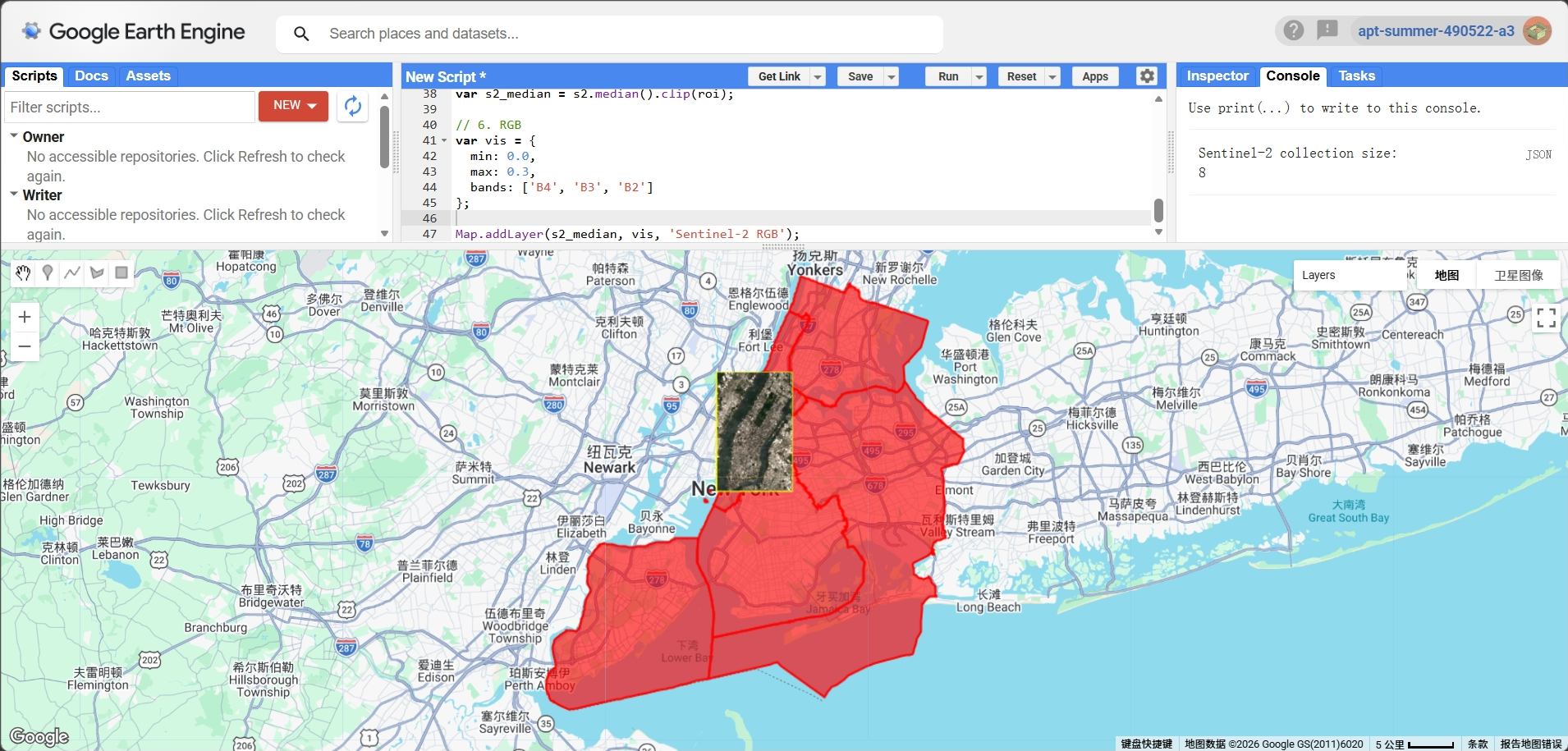The width and height of the screenshot is (1568, 751).
Task: Run the script with Run button
Action: point(948,76)
